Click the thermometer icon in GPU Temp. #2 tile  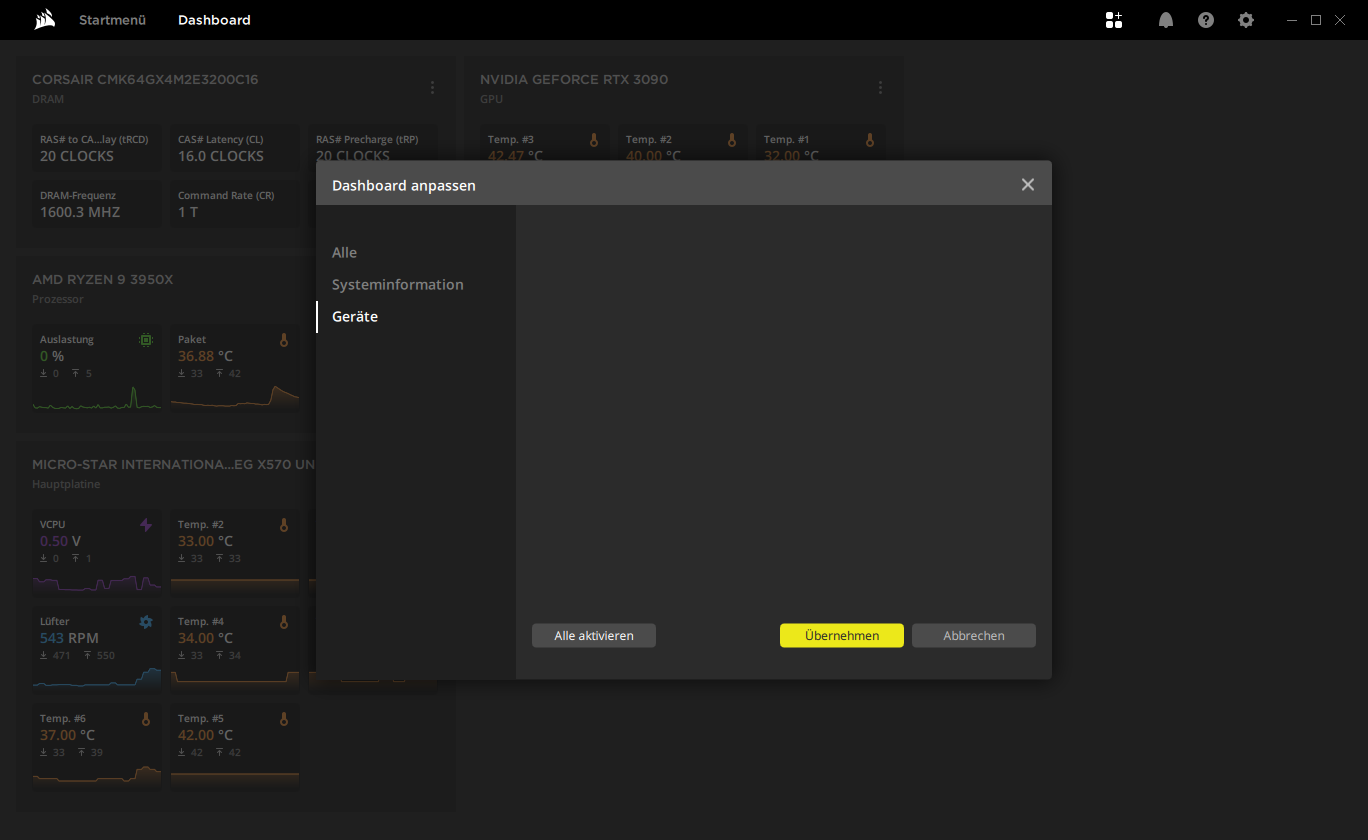coord(732,140)
